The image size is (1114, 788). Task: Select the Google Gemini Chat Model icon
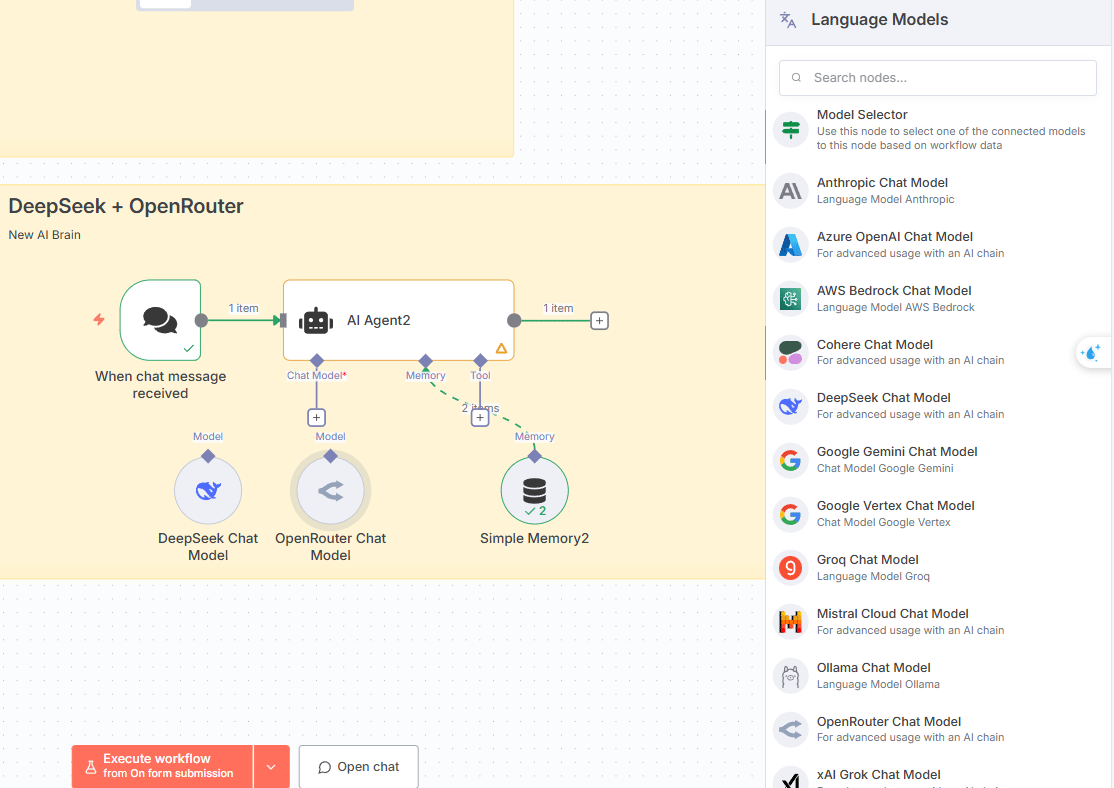point(791,460)
